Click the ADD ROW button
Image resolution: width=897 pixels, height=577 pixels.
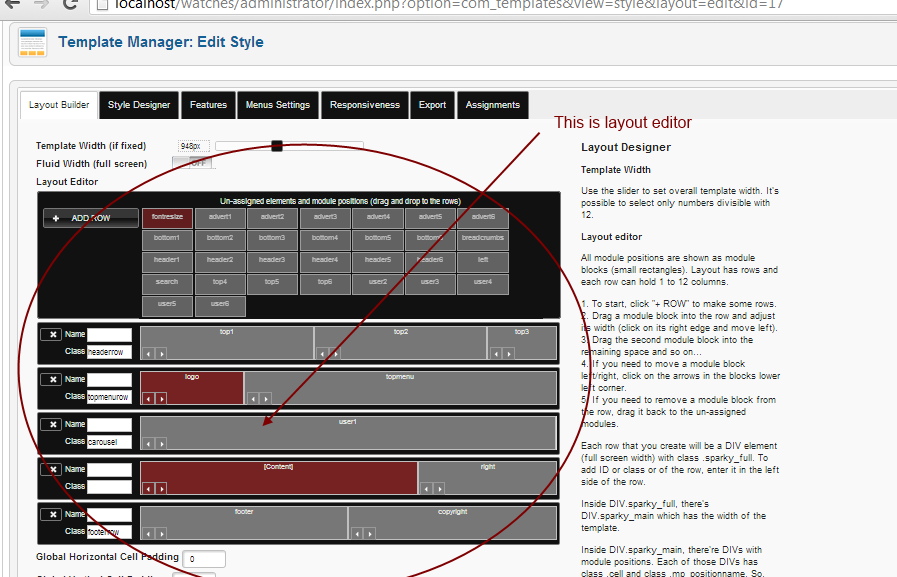(x=90, y=218)
